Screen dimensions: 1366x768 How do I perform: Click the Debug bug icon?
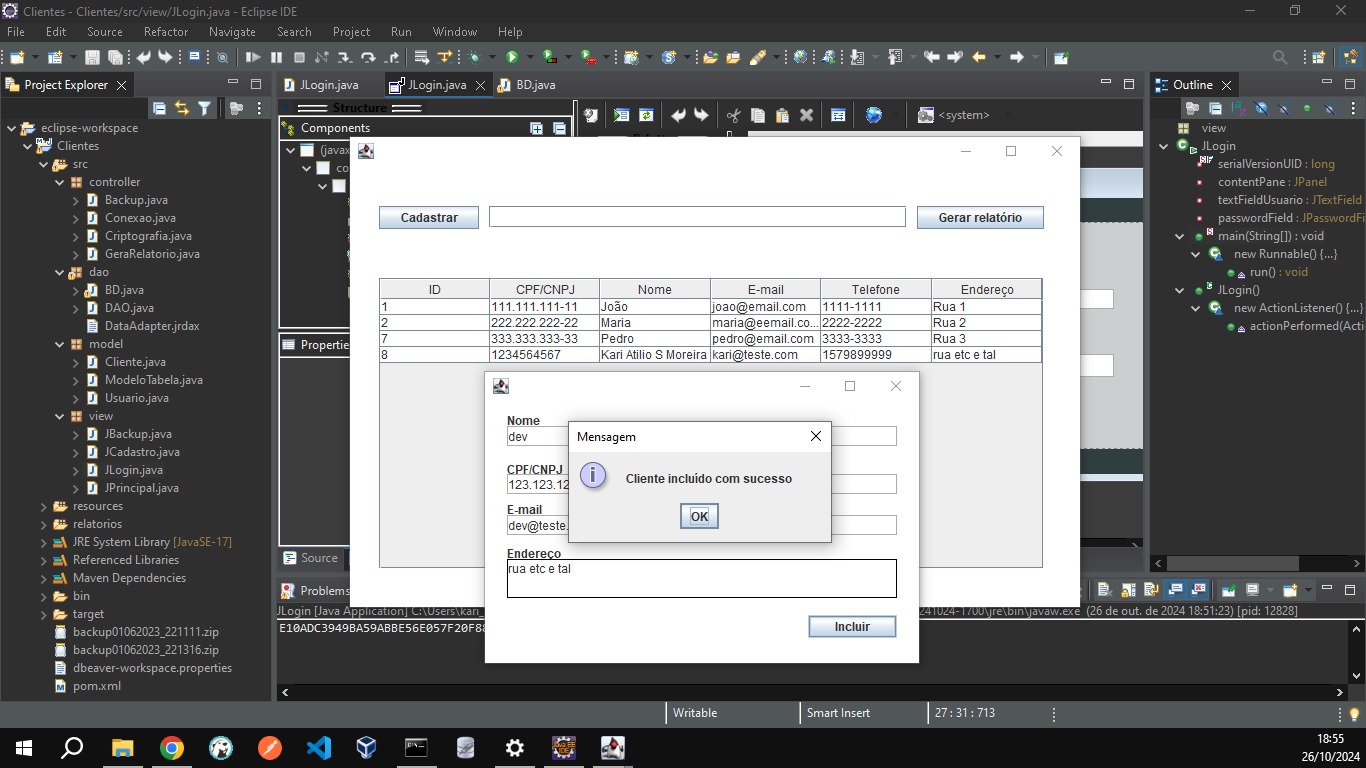tap(475, 57)
